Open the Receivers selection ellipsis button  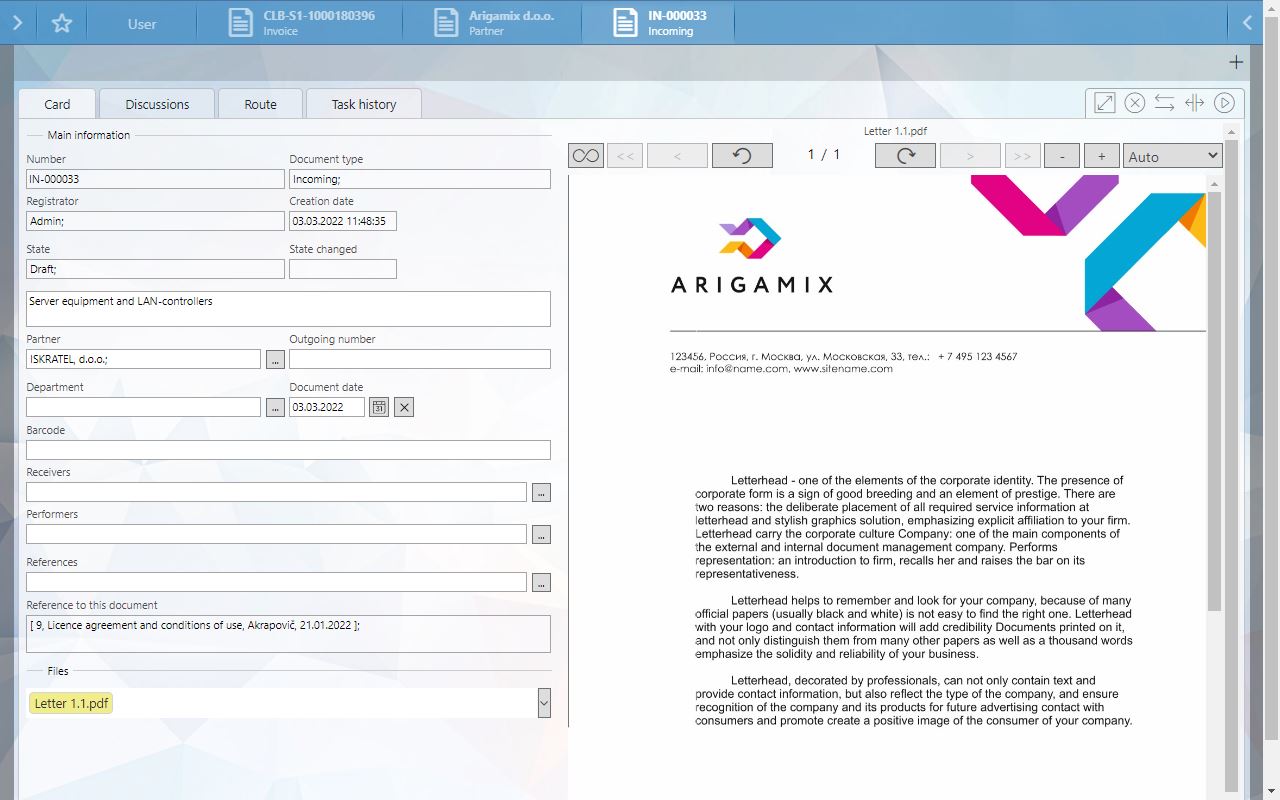(x=541, y=492)
